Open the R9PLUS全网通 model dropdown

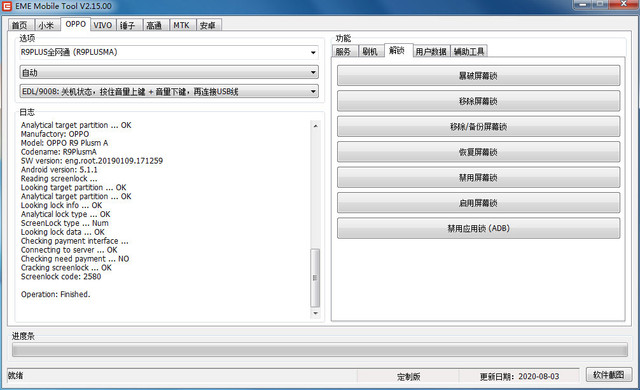[169, 52]
